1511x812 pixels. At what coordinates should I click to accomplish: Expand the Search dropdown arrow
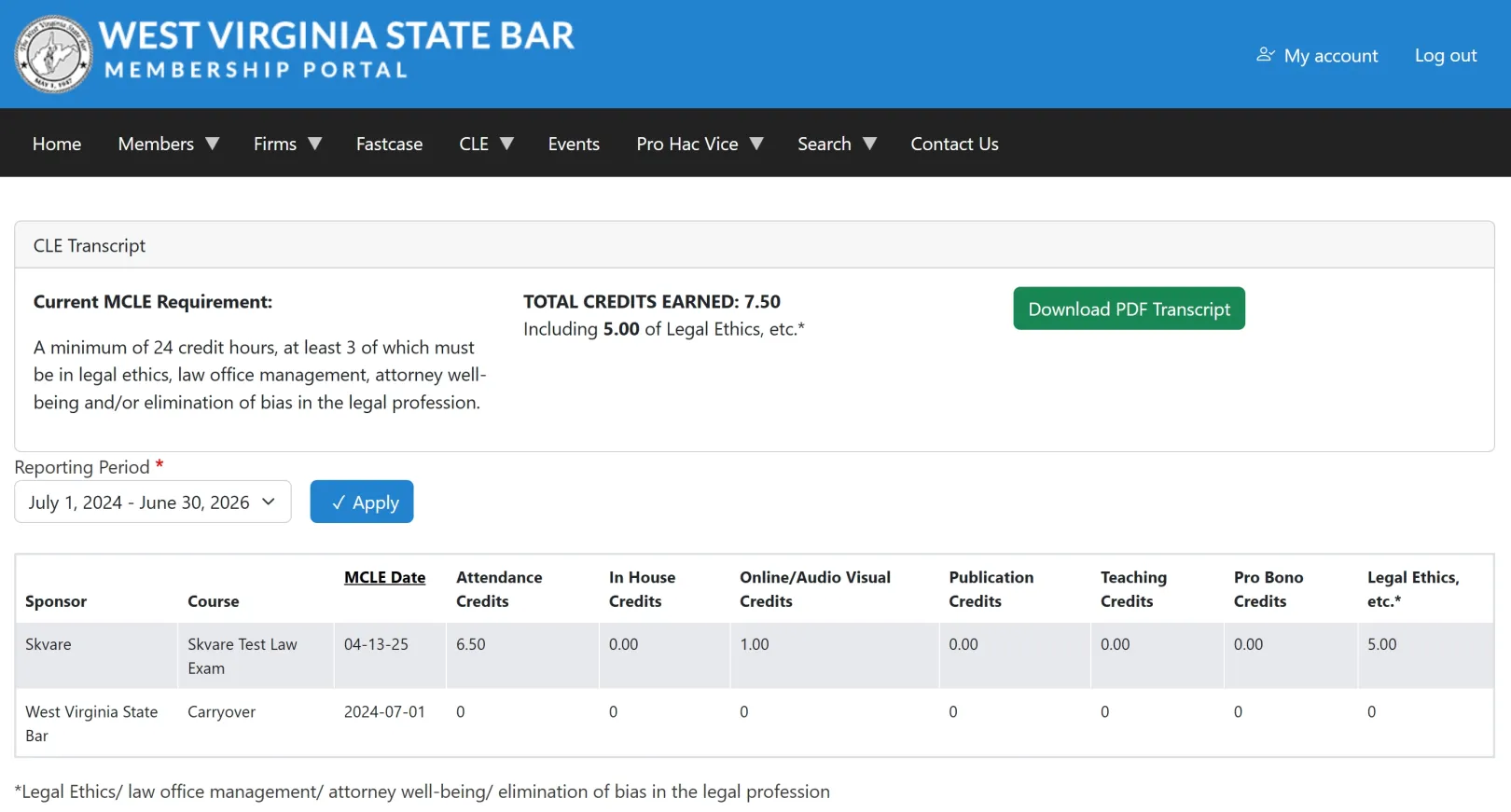point(869,144)
